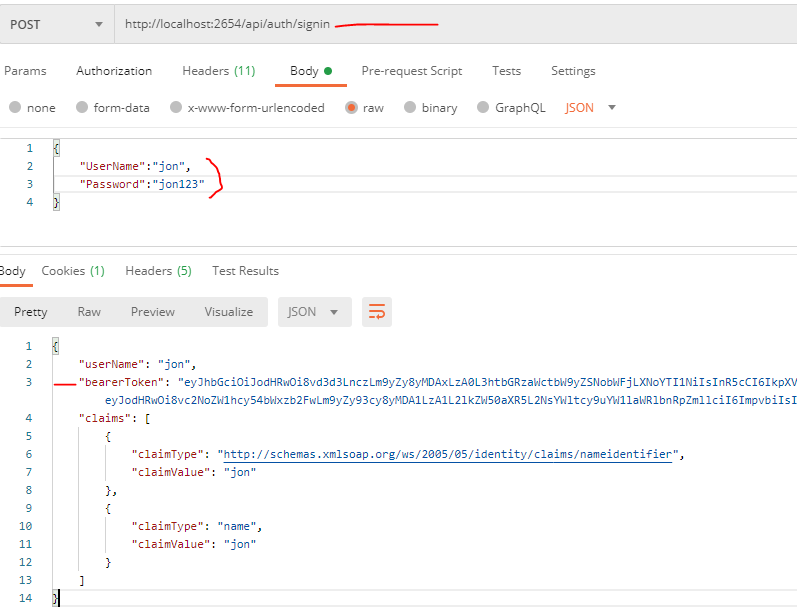
Task: Switch to Raw response view
Action: click(x=89, y=312)
